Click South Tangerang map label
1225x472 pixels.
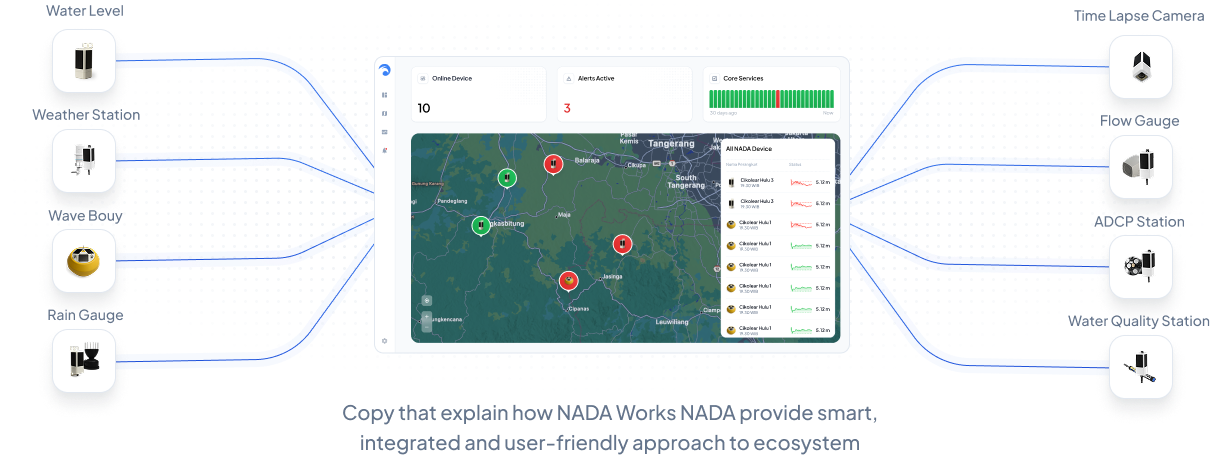point(686,181)
